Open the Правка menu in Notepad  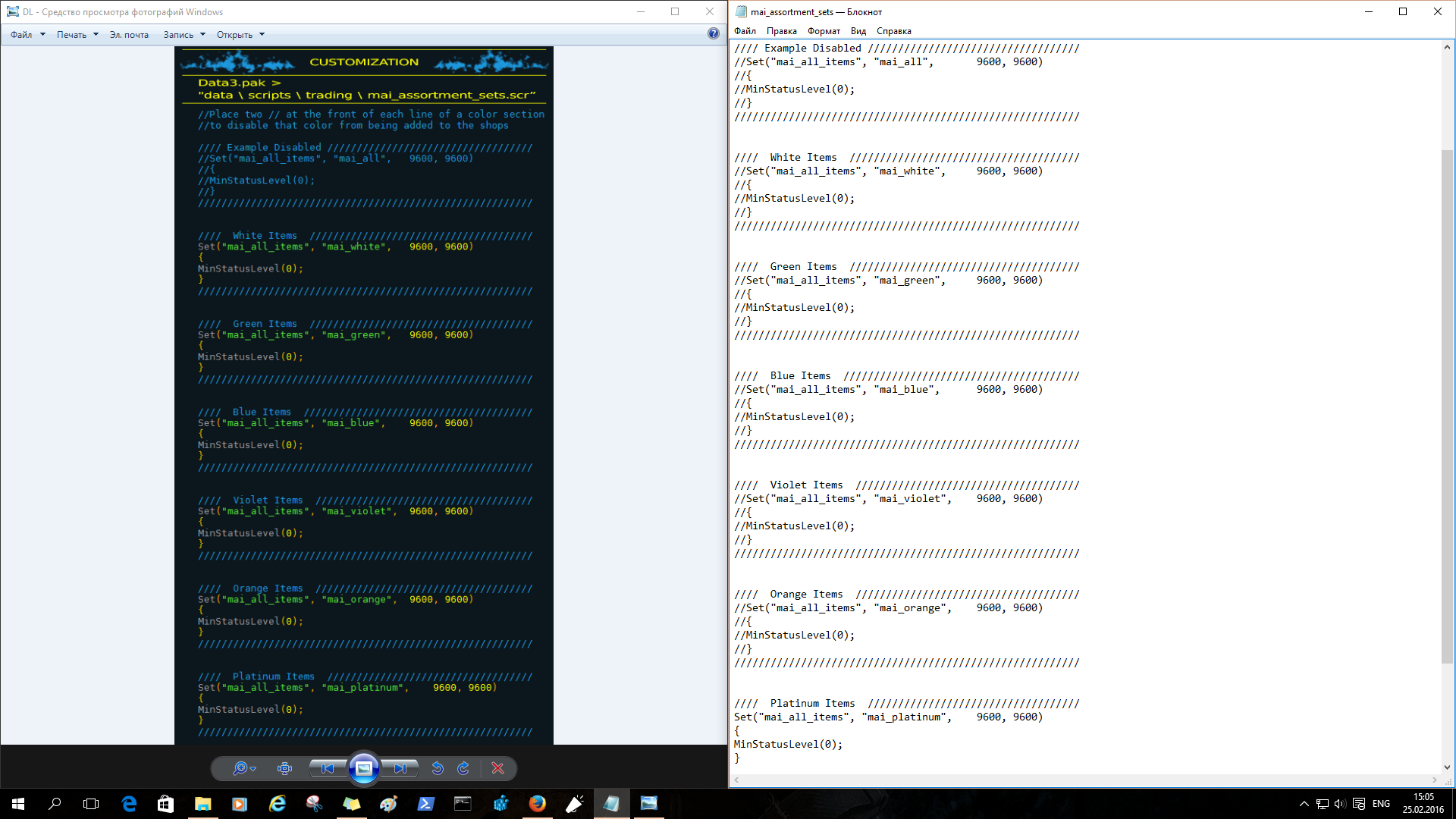pyautogui.click(x=781, y=31)
